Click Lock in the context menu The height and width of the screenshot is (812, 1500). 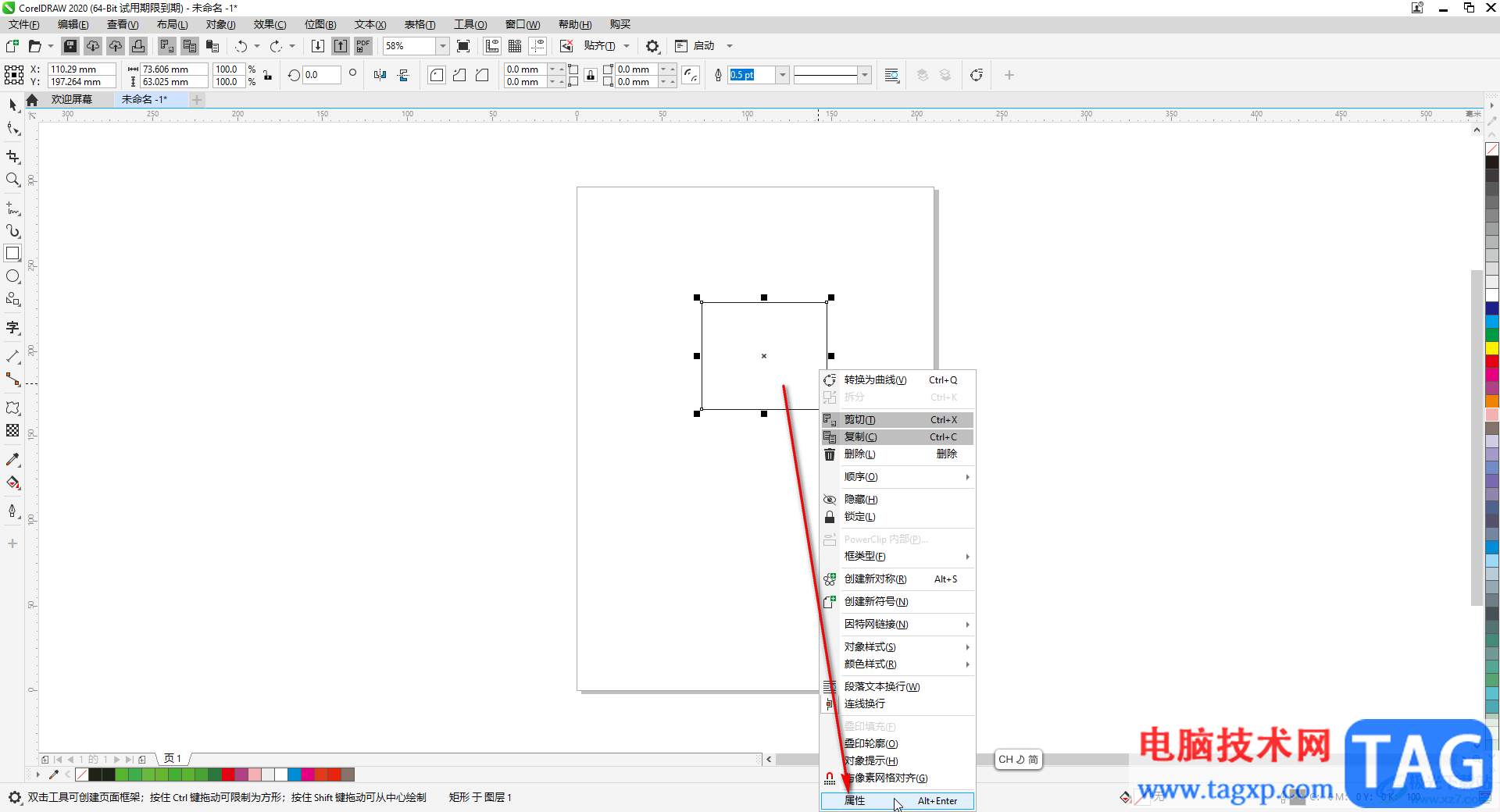tap(897, 517)
